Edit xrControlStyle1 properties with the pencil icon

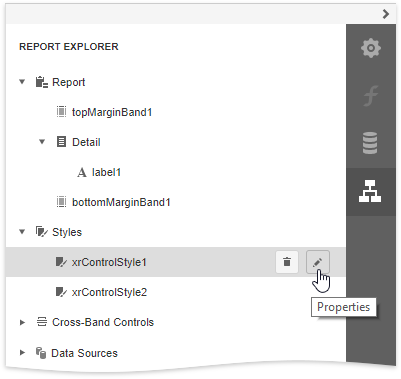(x=318, y=262)
